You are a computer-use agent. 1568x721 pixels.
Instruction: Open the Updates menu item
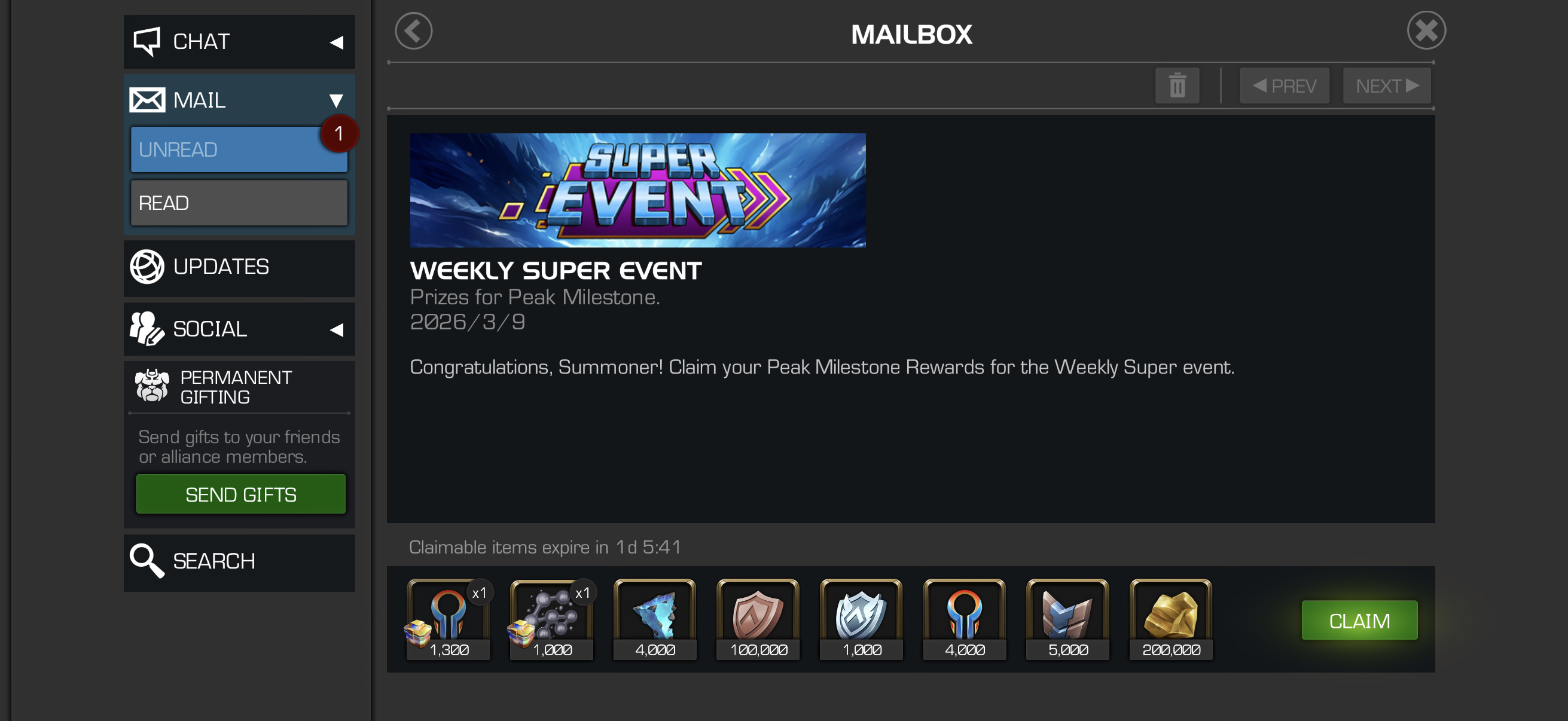tap(239, 268)
